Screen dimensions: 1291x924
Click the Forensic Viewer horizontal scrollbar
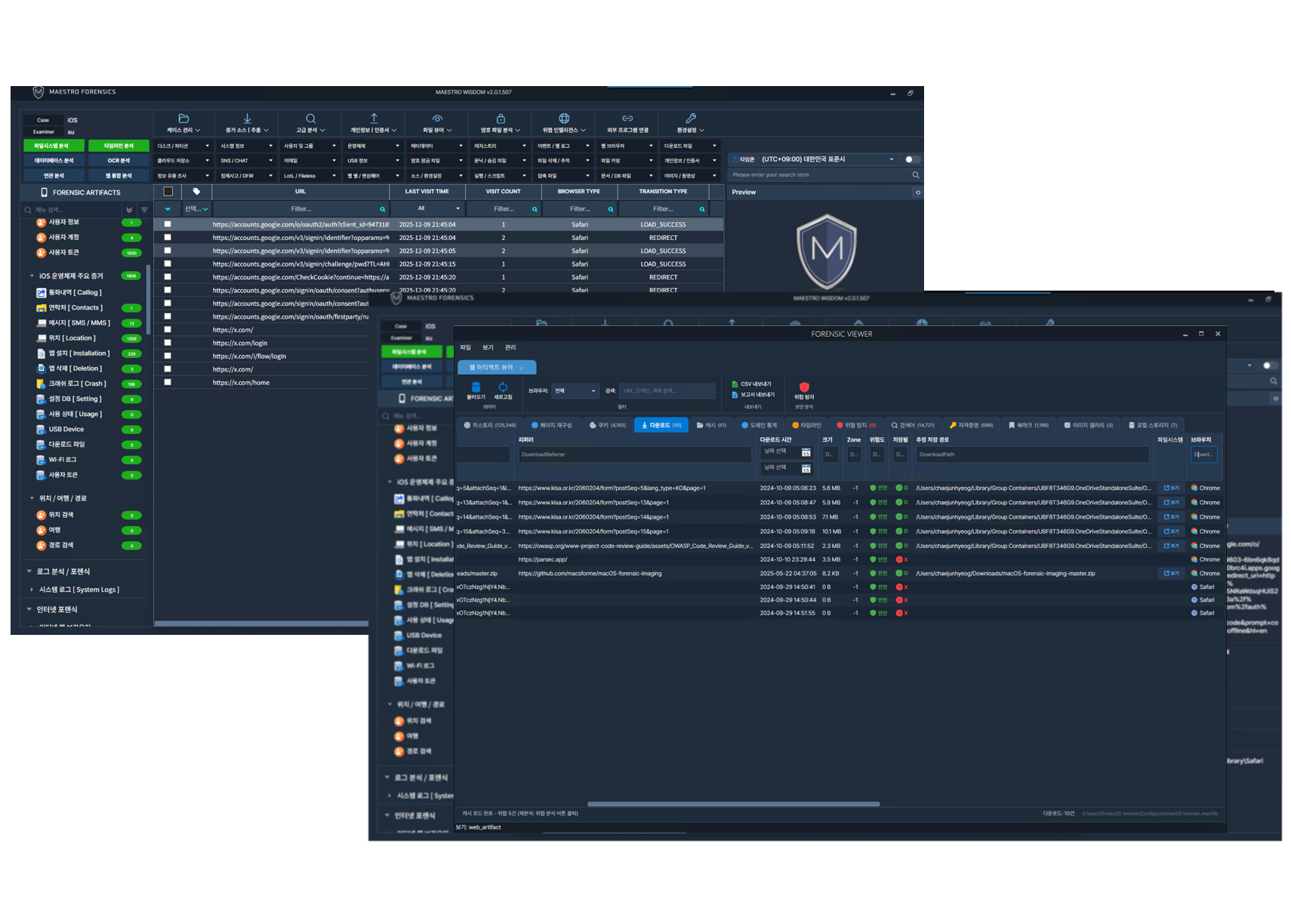tap(733, 804)
